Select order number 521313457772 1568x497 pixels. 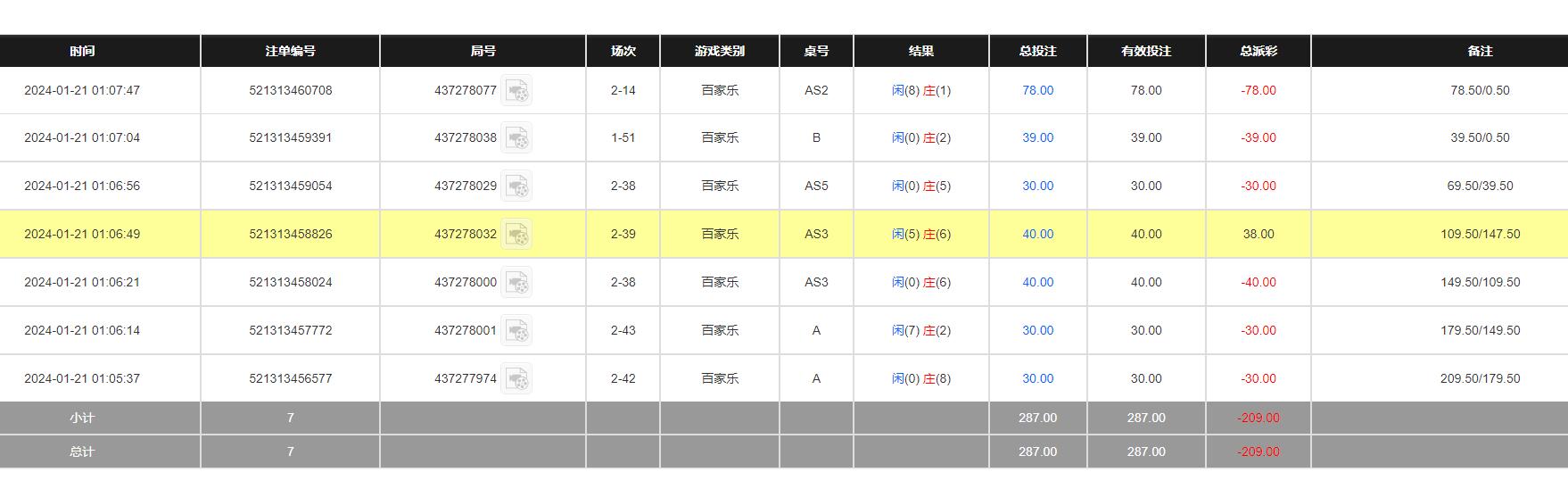pos(290,331)
